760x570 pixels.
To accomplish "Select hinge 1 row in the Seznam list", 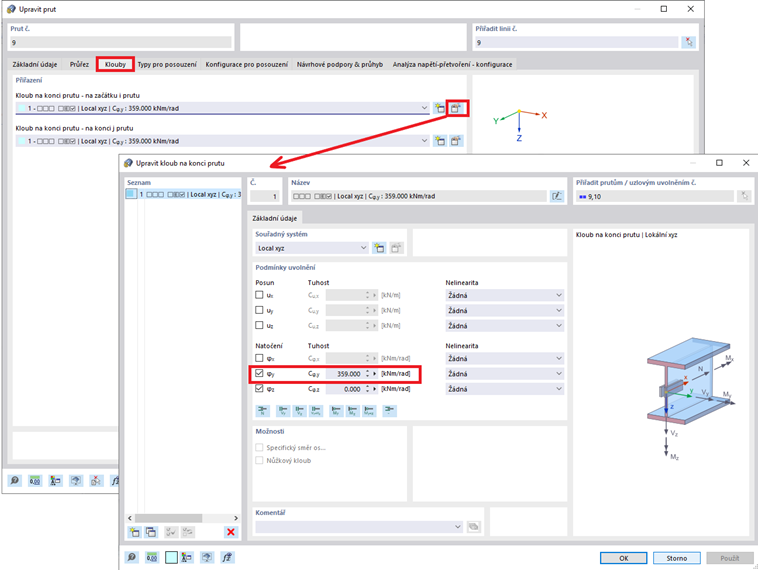I will (183, 194).
